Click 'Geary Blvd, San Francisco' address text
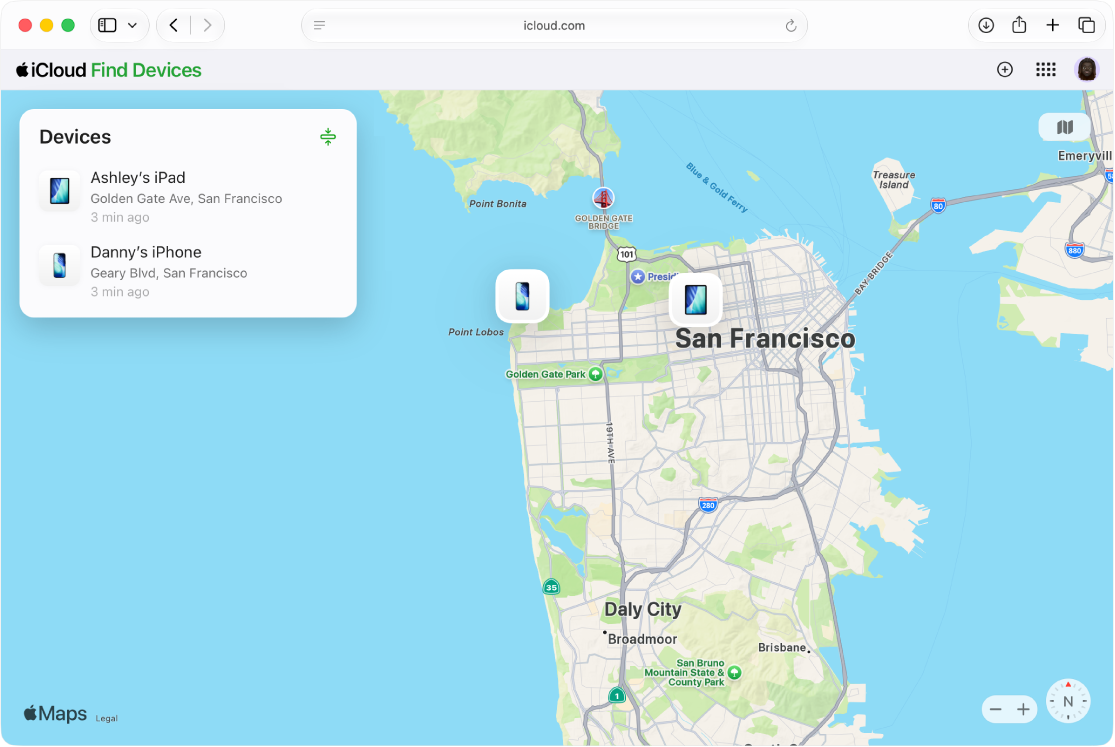 click(x=169, y=273)
